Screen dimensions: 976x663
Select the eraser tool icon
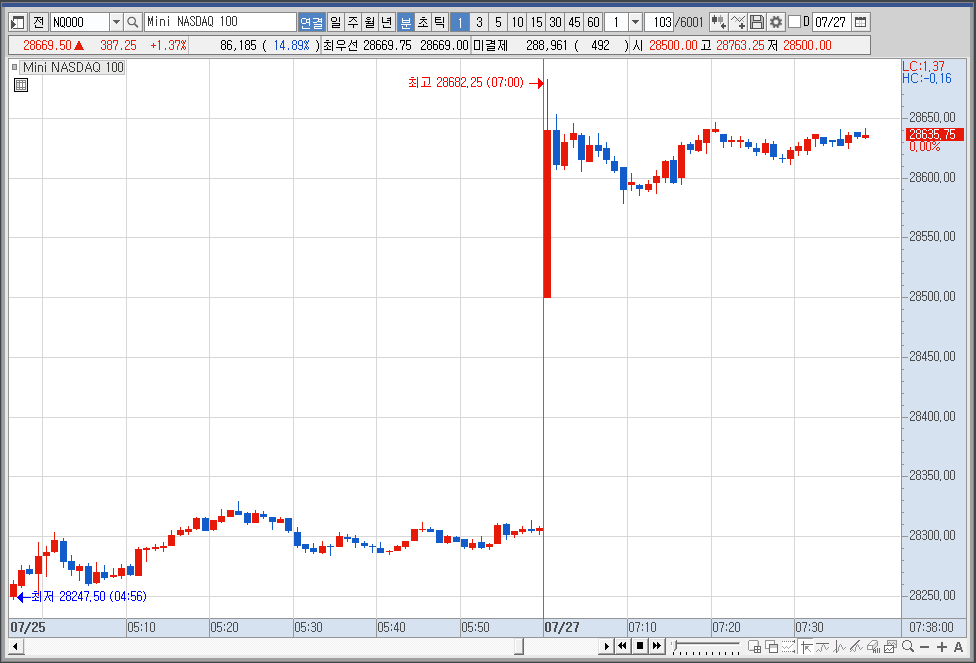point(873,647)
